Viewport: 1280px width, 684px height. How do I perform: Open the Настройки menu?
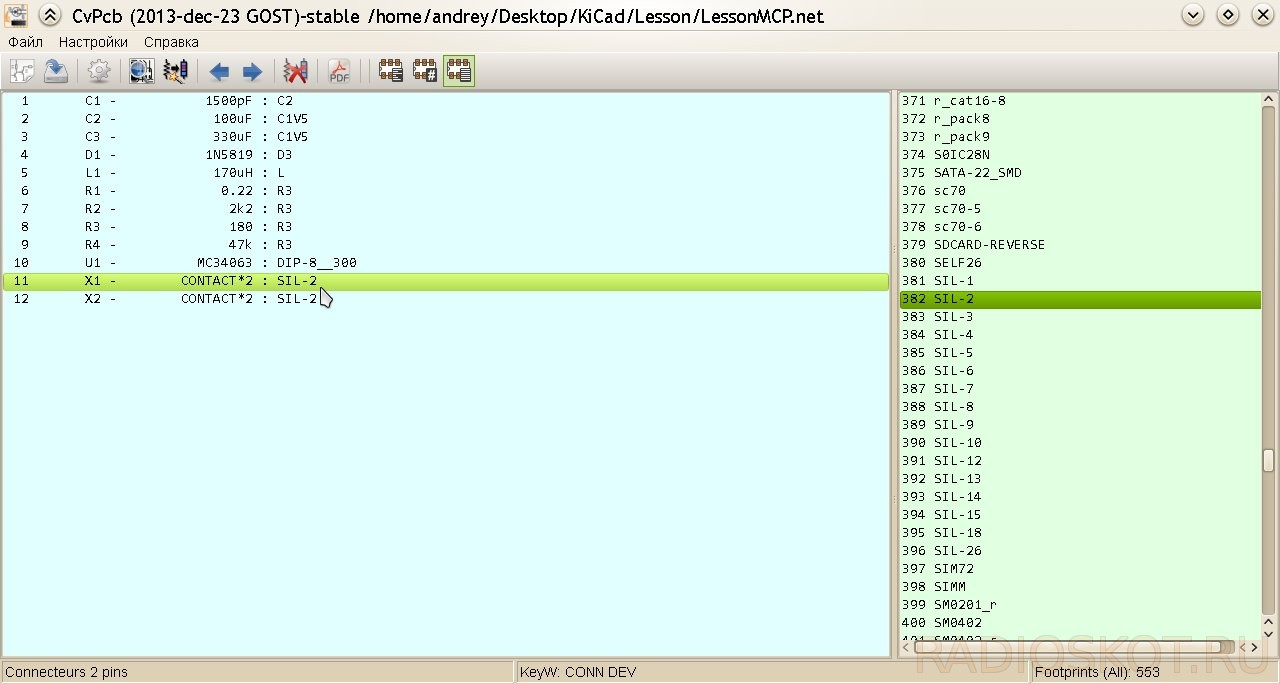point(93,42)
